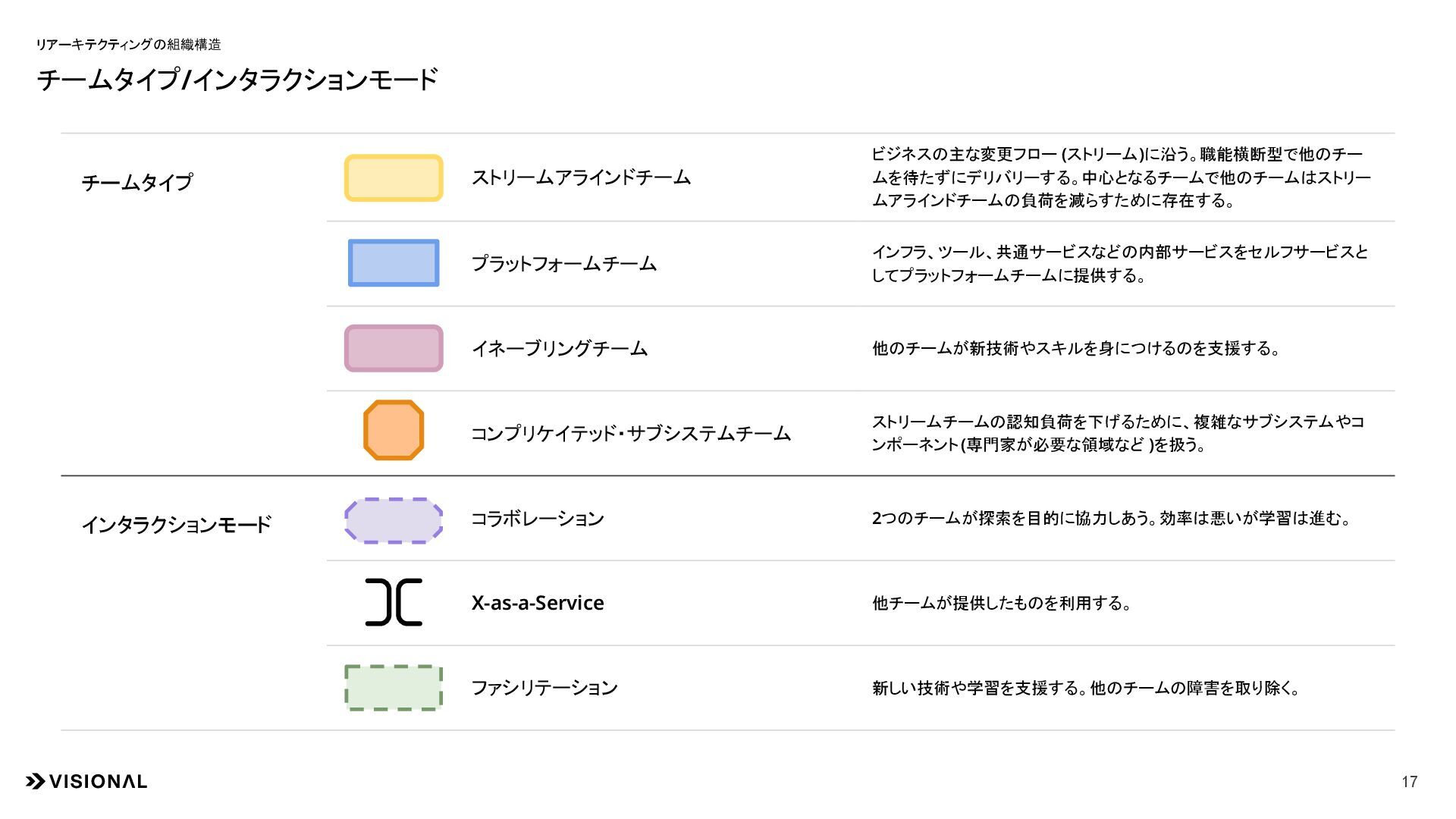Click the コンプリケイテッド・サブシステムチーム label
The height and width of the screenshot is (819, 1456).
pyautogui.click(x=631, y=434)
